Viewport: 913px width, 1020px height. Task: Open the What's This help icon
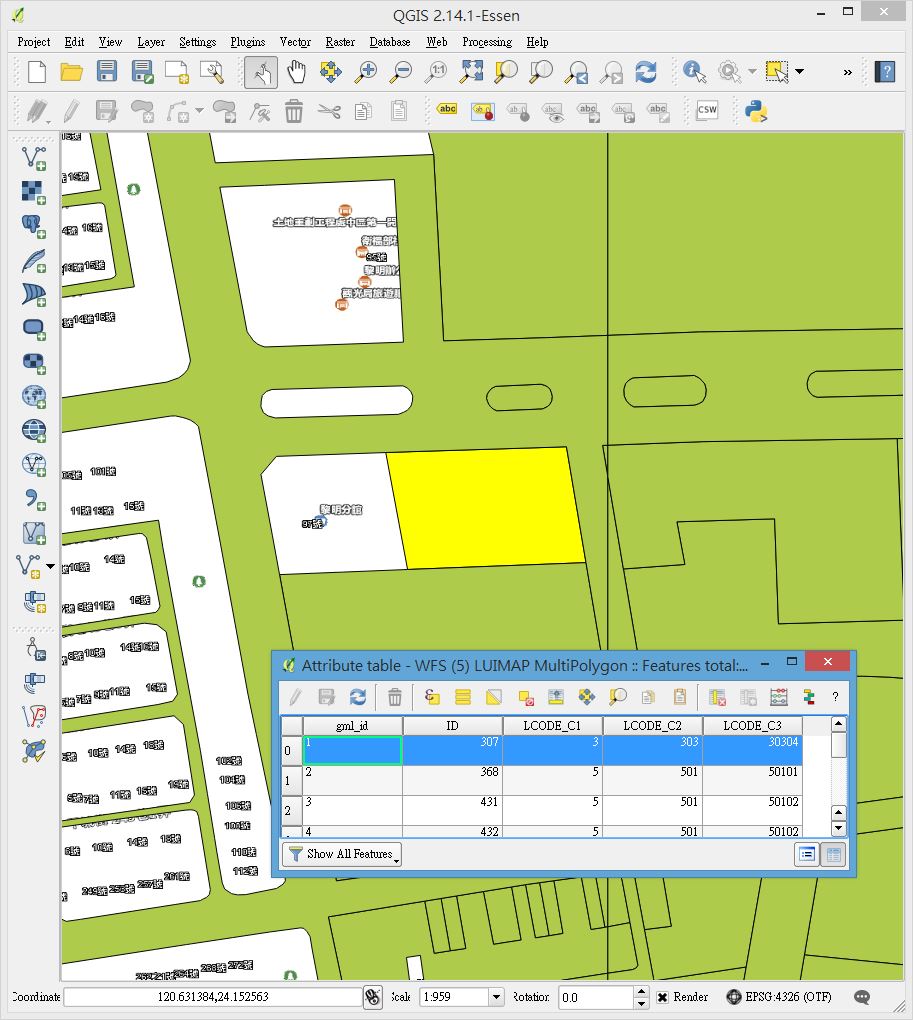885,72
